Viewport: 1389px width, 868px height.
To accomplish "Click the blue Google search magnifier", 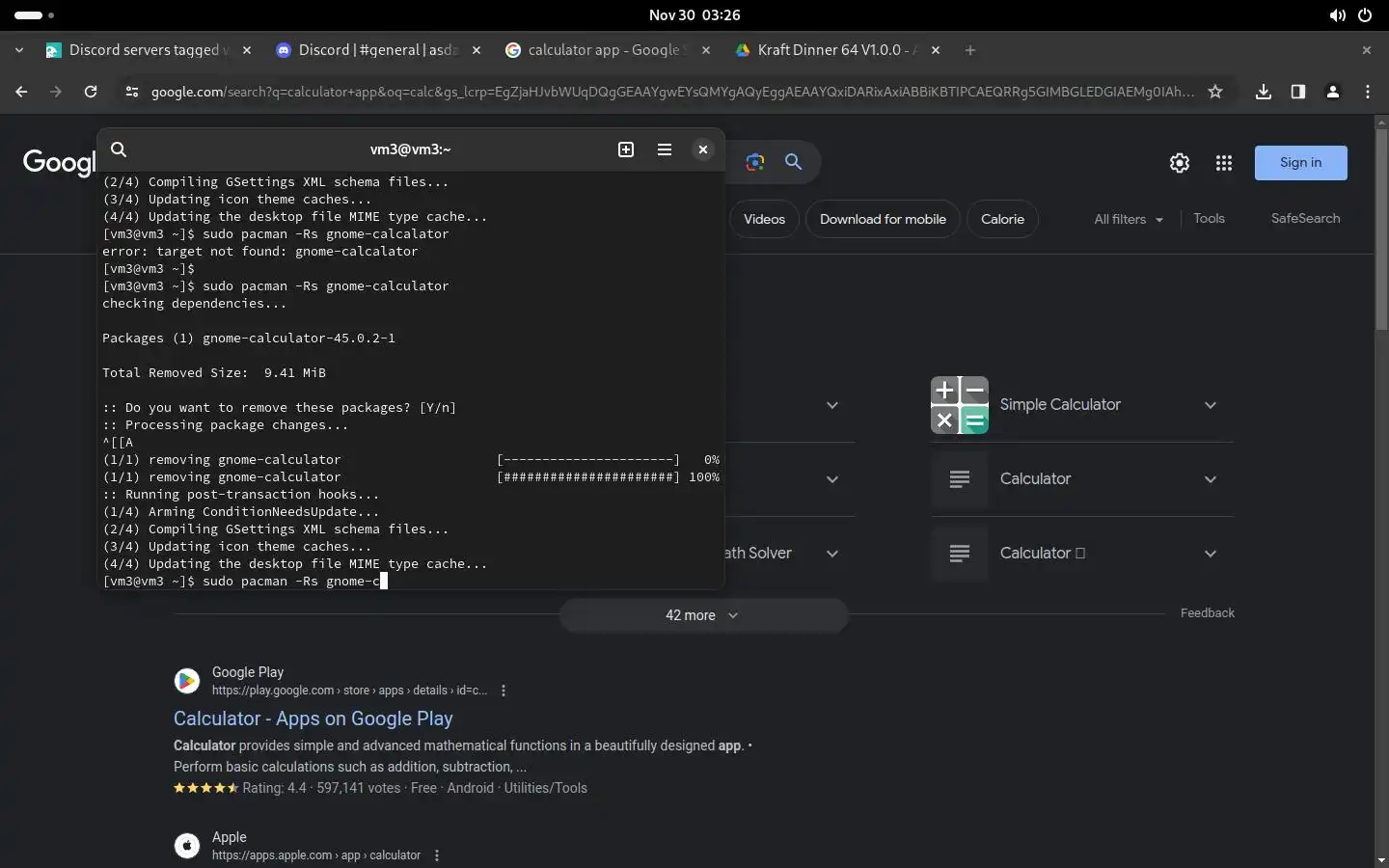I will click(x=793, y=162).
